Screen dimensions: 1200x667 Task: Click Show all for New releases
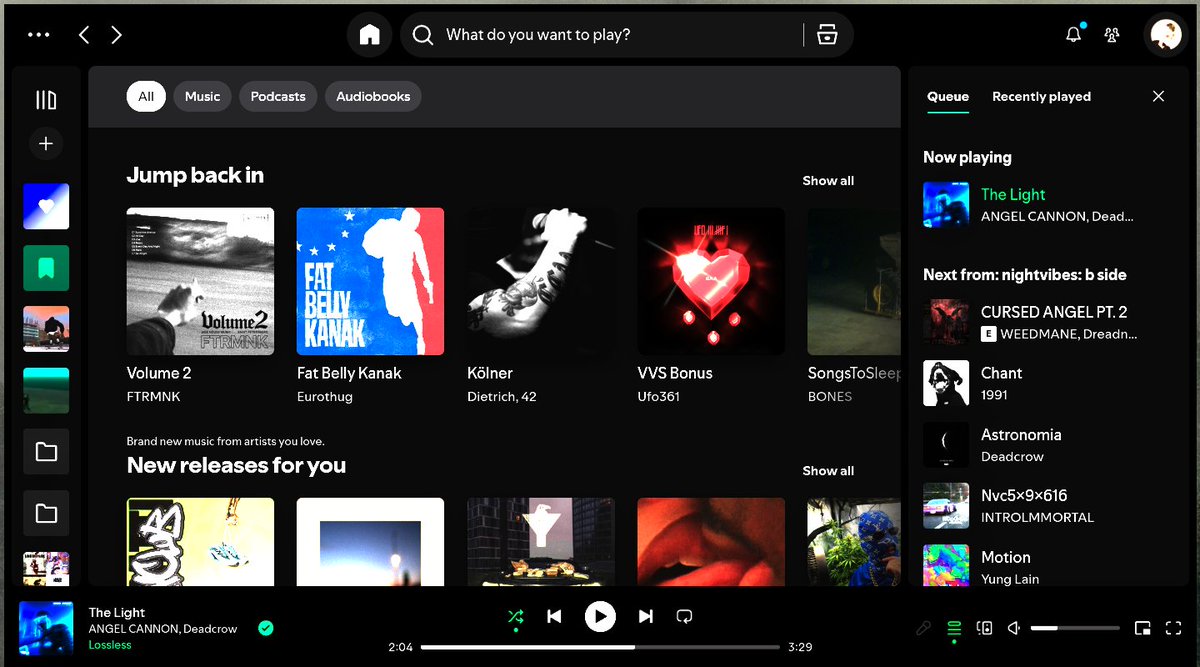click(x=828, y=471)
